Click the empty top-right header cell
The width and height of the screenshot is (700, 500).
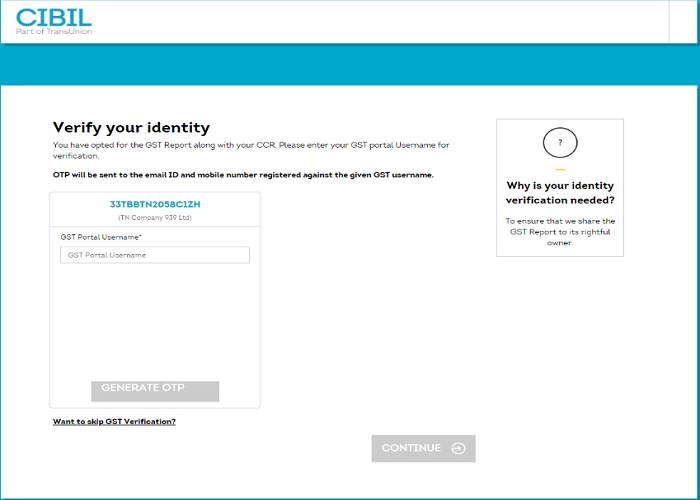[683, 21]
